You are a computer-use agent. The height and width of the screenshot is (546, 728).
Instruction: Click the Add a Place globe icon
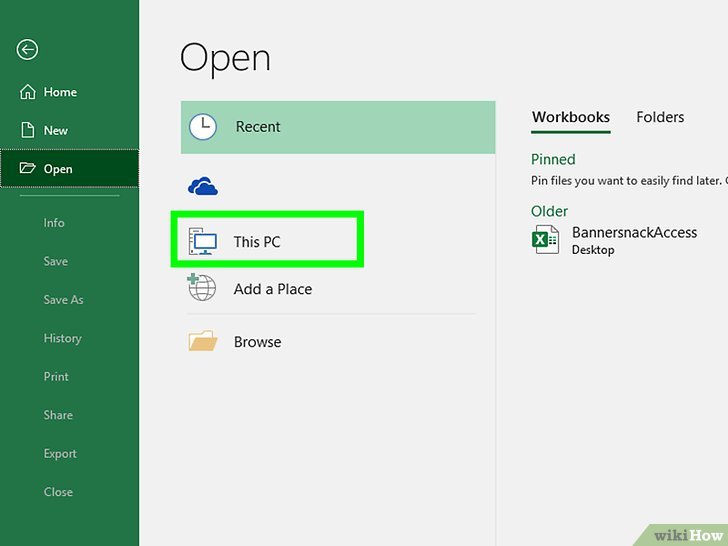pyautogui.click(x=202, y=289)
